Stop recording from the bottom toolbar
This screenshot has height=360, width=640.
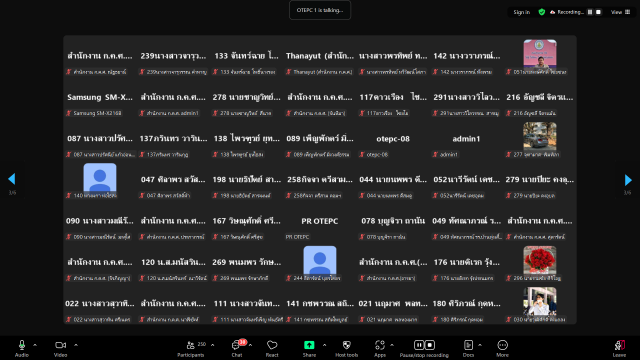[x=430, y=345]
